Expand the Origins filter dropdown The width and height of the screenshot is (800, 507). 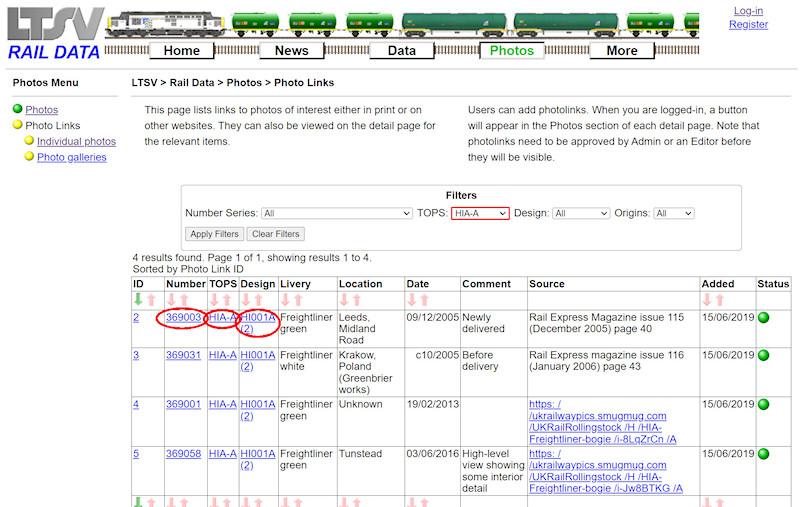coord(673,213)
